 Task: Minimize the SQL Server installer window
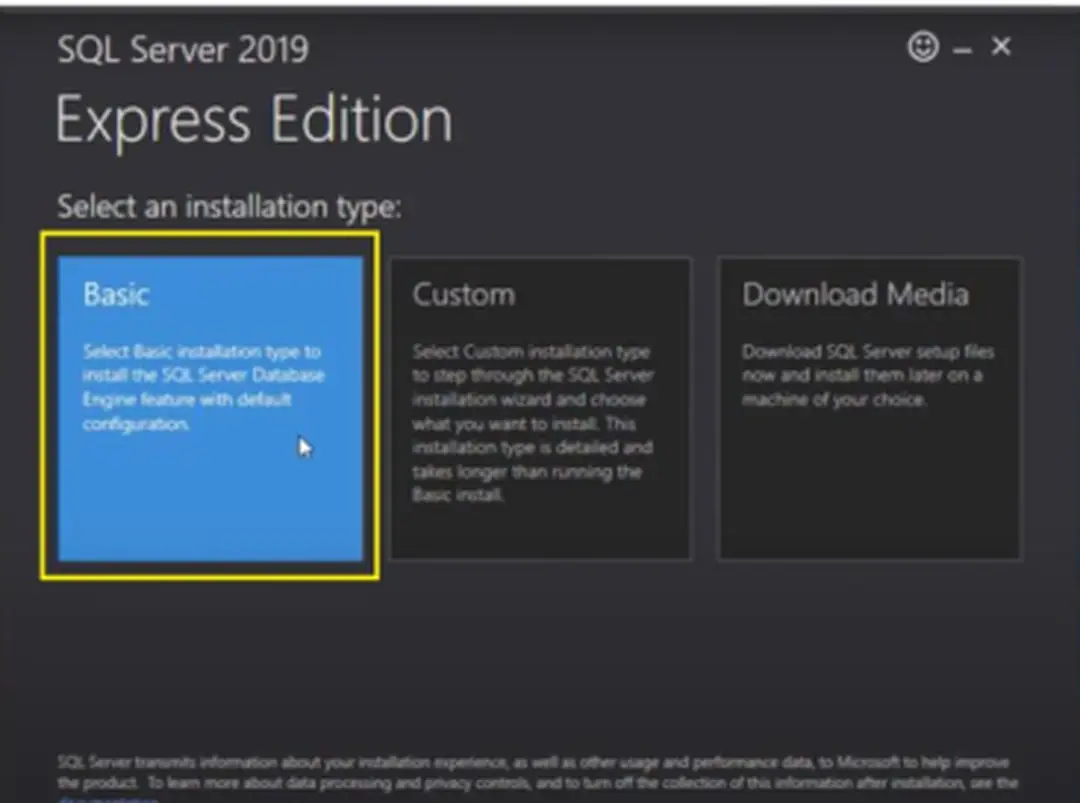(x=961, y=46)
